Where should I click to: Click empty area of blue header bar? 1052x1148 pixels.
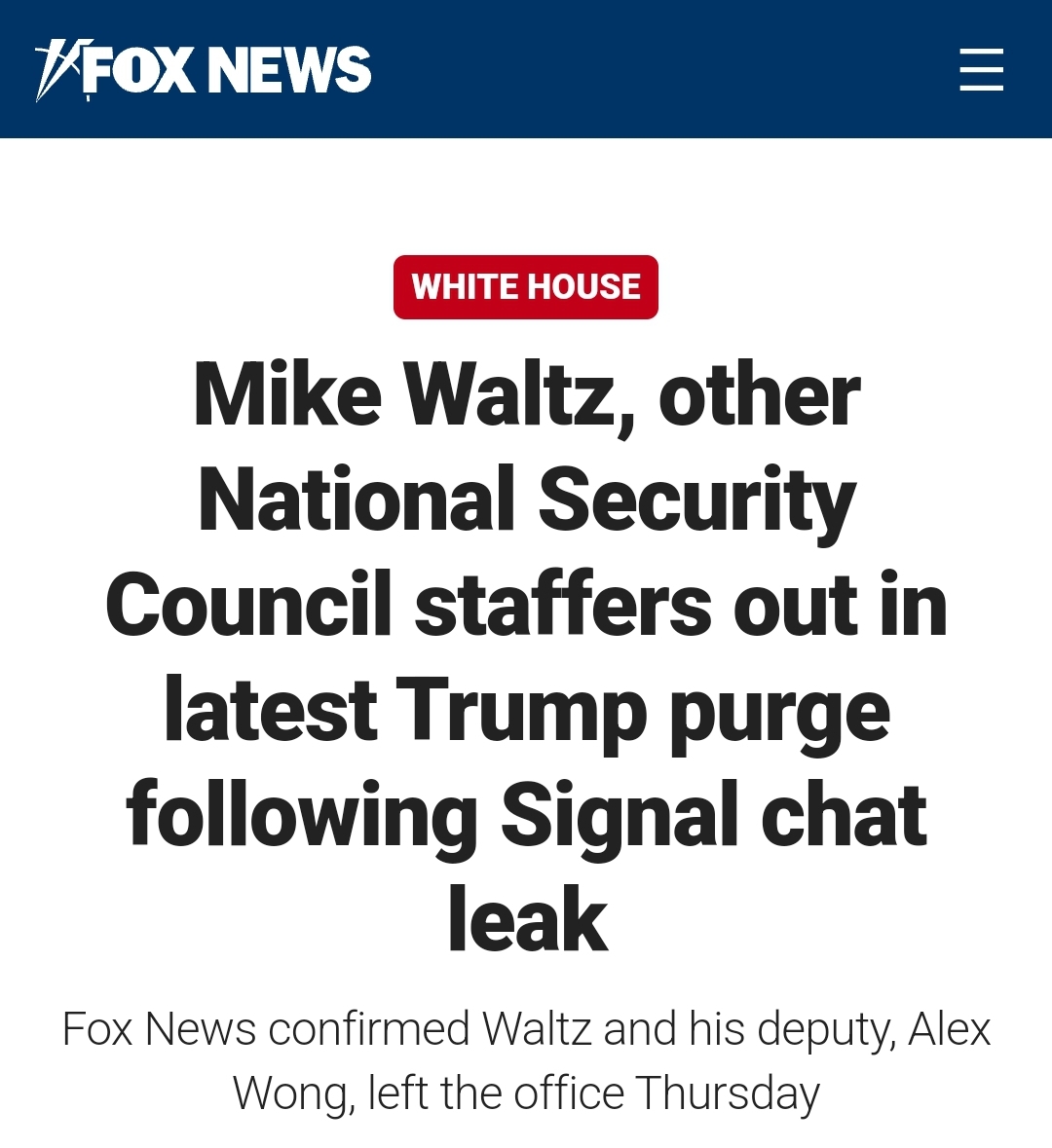point(662,70)
